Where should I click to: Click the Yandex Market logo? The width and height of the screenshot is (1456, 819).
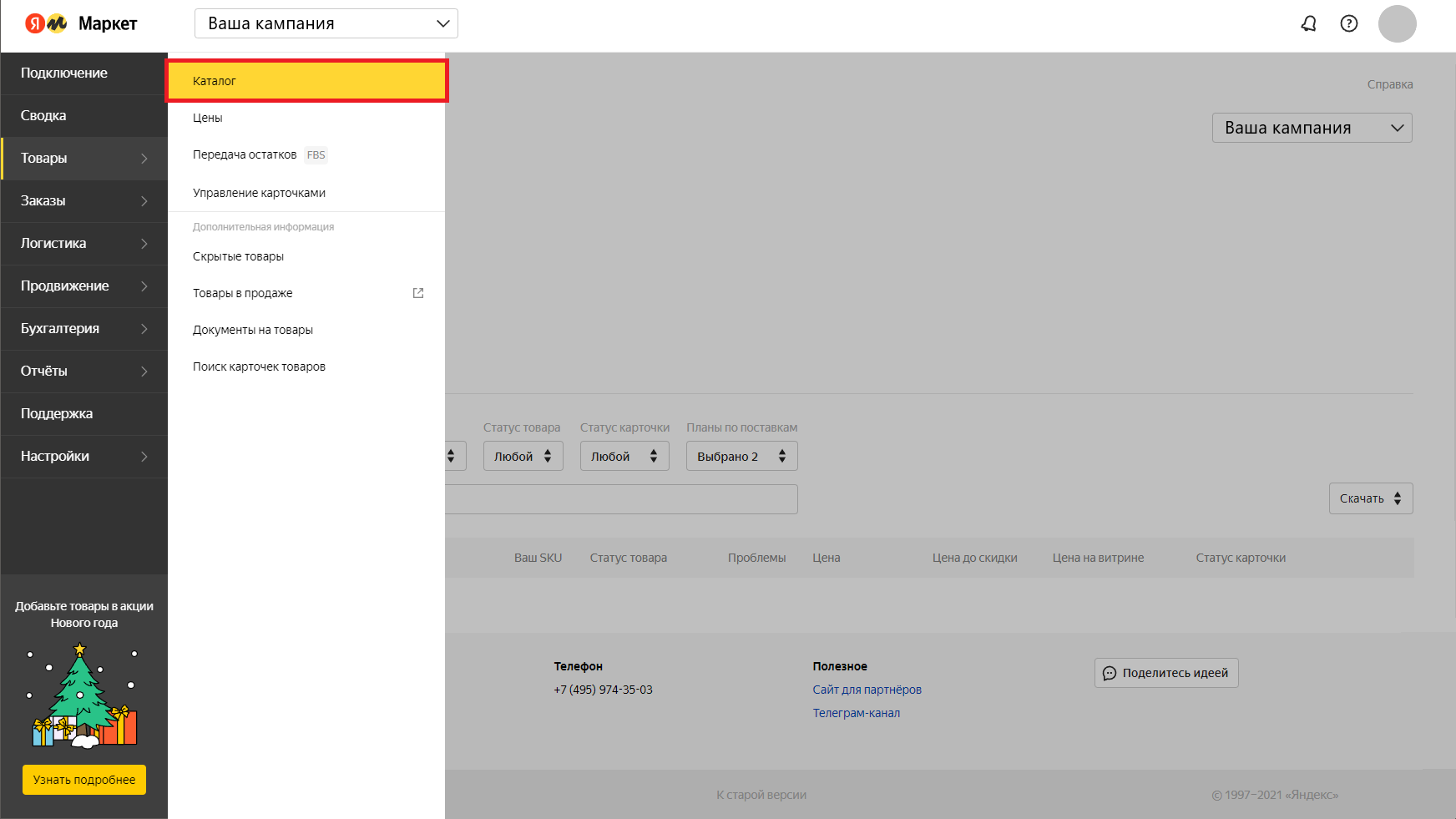[81, 23]
